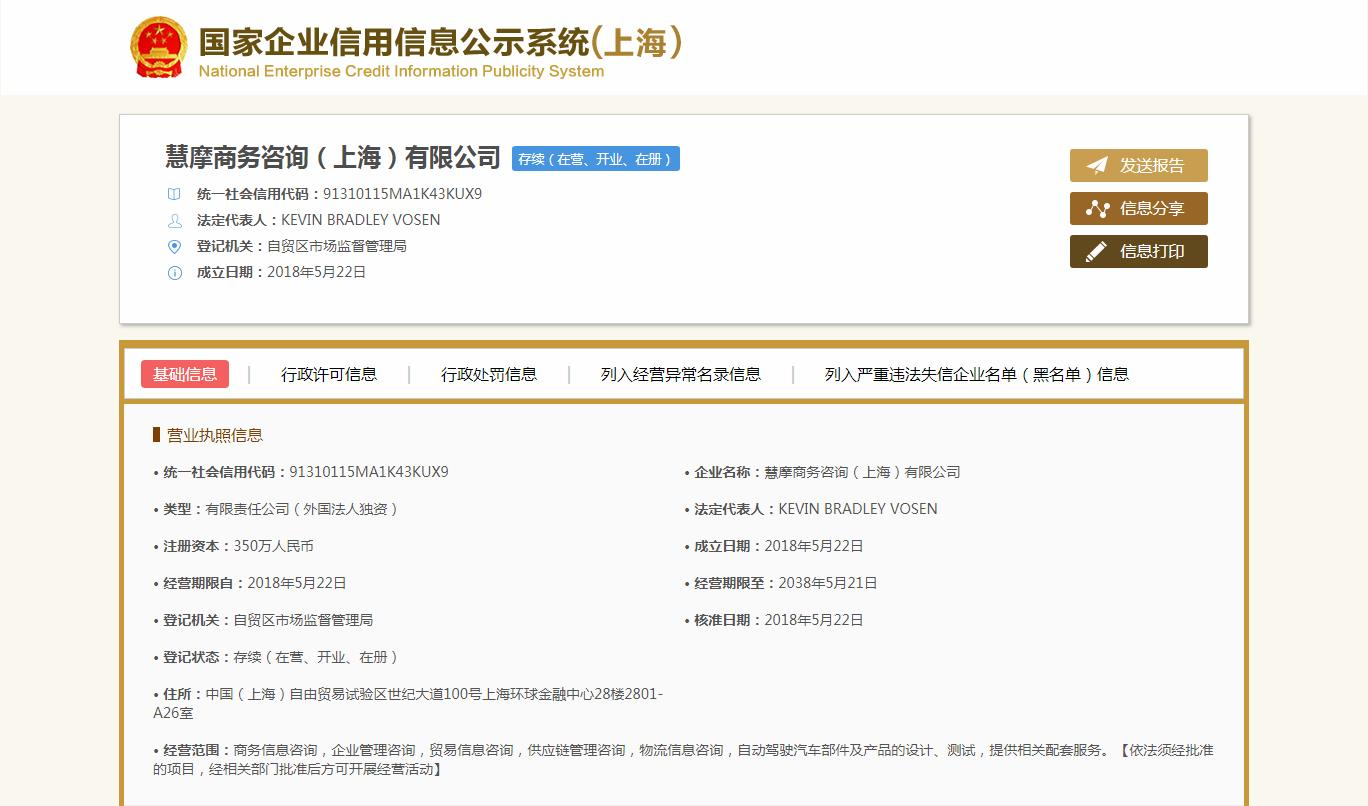The width and height of the screenshot is (1368, 806).
Task: Click the person icon beside legal representative
Action: pyautogui.click(x=175, y=220)
